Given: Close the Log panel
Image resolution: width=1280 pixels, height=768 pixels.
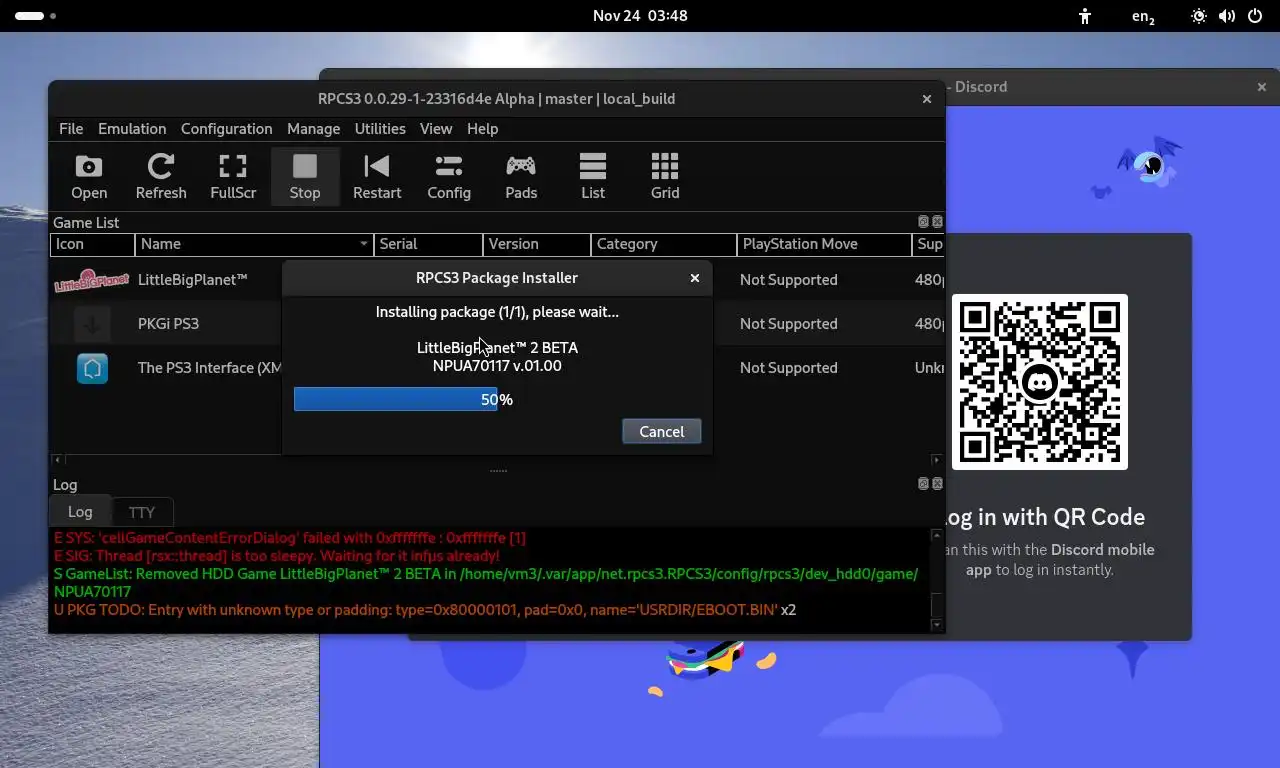Looking at the screenshot, I should pos(937,484).
